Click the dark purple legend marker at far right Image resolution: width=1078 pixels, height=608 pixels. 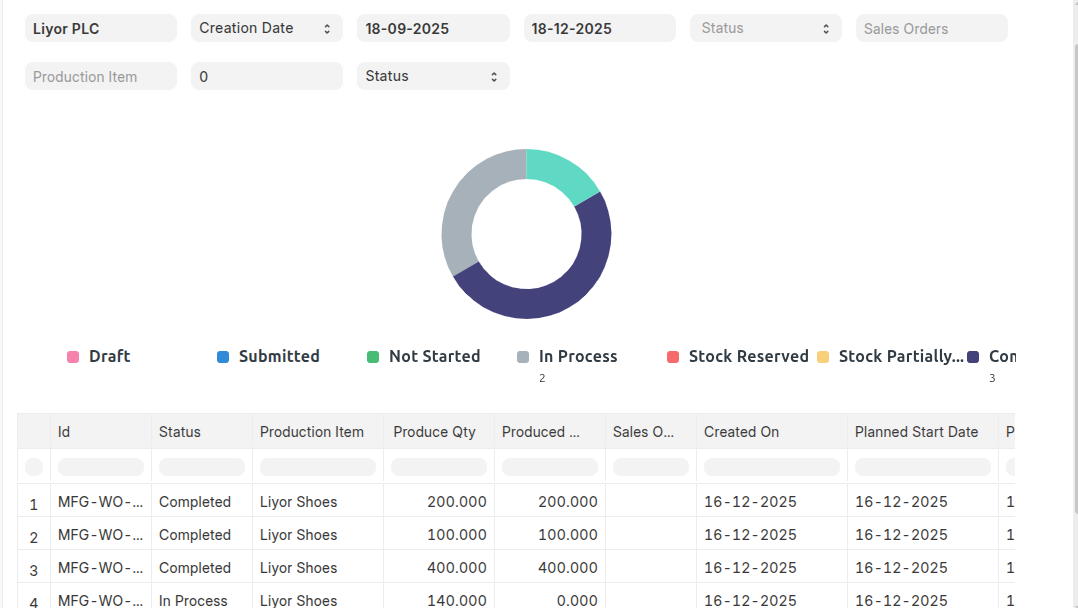973,357
